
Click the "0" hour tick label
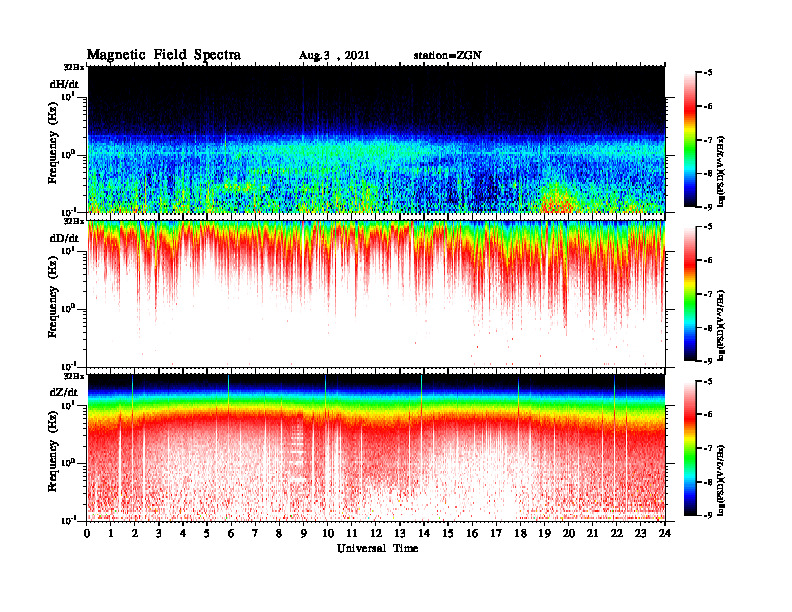pyautogui.click(x=87, y=533)
